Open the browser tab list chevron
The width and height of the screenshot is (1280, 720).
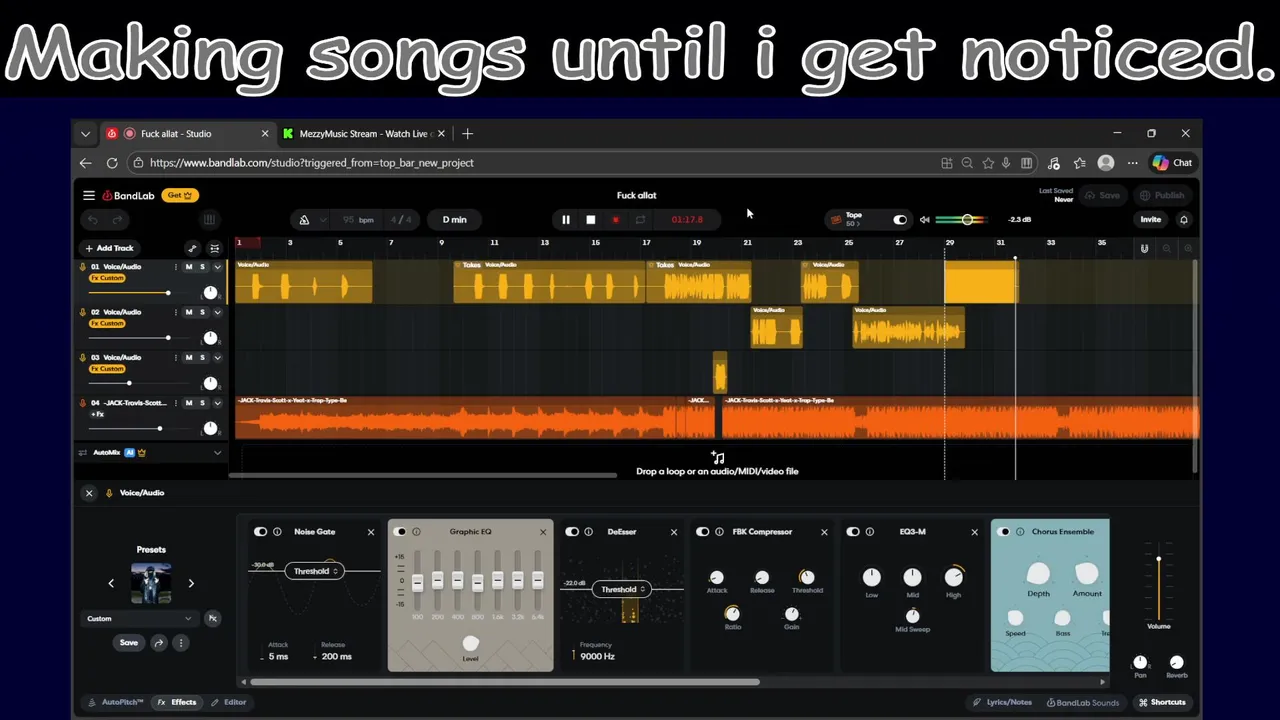click(x=85, y=134)
